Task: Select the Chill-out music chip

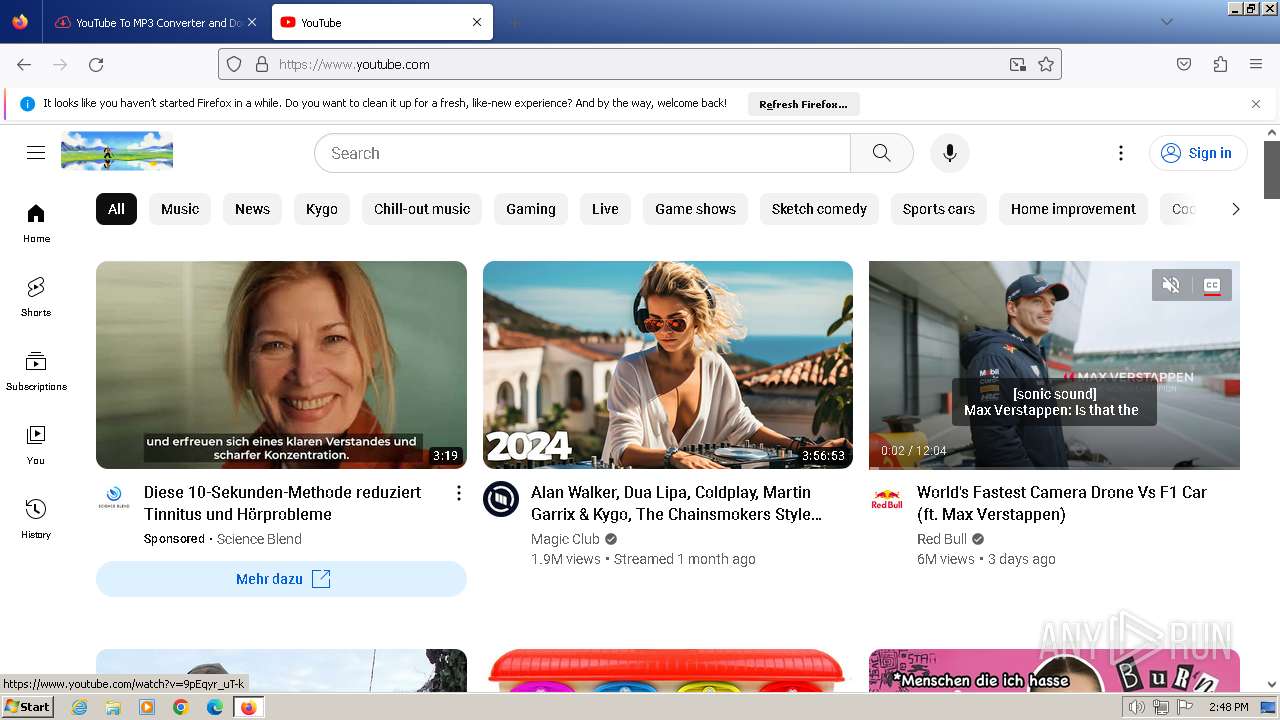Action: click(x=422, y=209)
